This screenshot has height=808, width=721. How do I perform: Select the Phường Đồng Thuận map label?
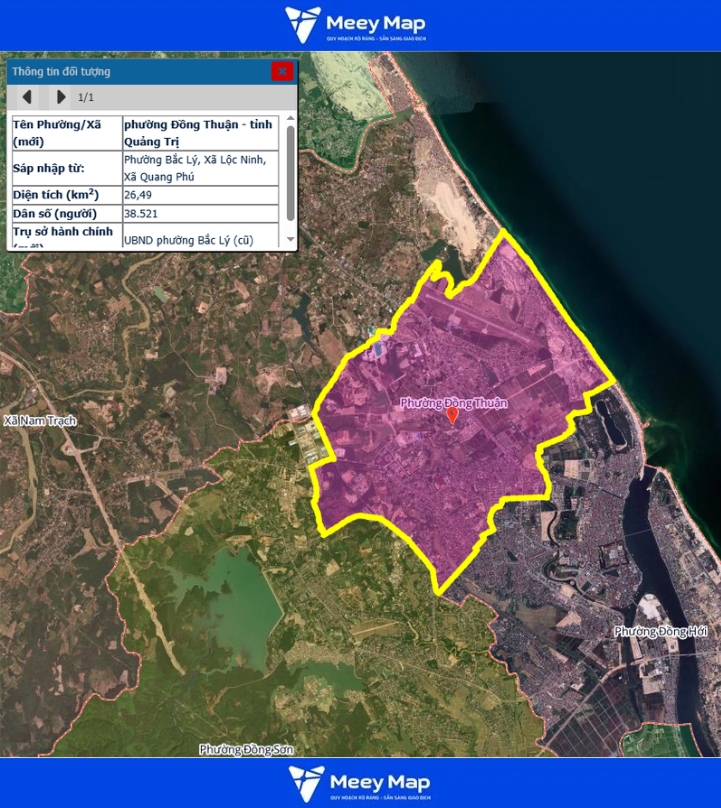[454, 402]
